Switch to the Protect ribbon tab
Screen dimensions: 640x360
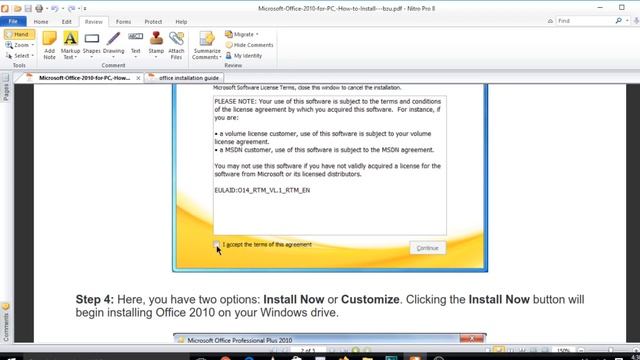pos(153,22)
